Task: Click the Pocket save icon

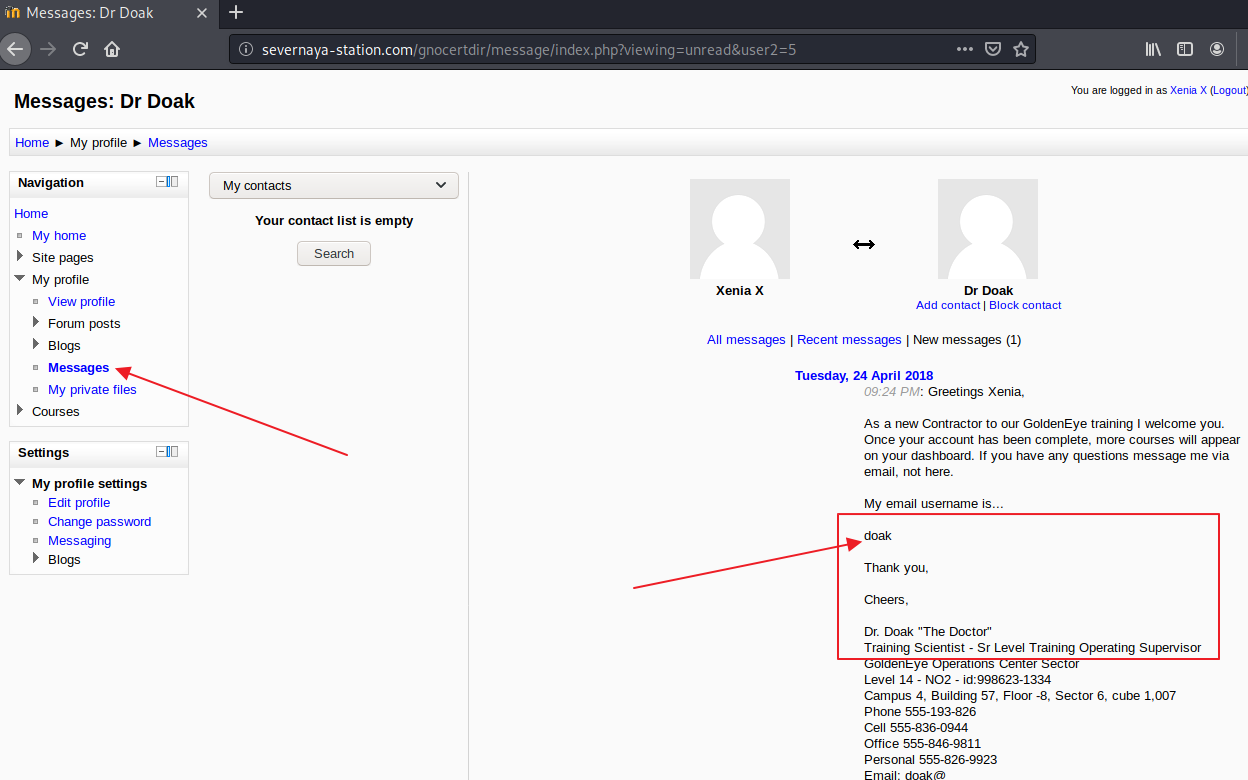Action: (993, 48)
